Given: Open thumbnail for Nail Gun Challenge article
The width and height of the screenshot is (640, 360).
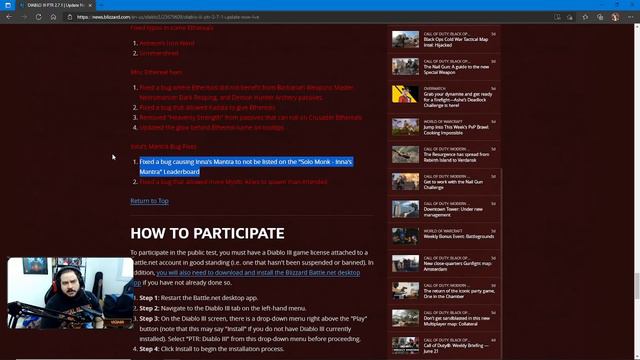Looking at the screenshot, I should [x=405, y=182].
